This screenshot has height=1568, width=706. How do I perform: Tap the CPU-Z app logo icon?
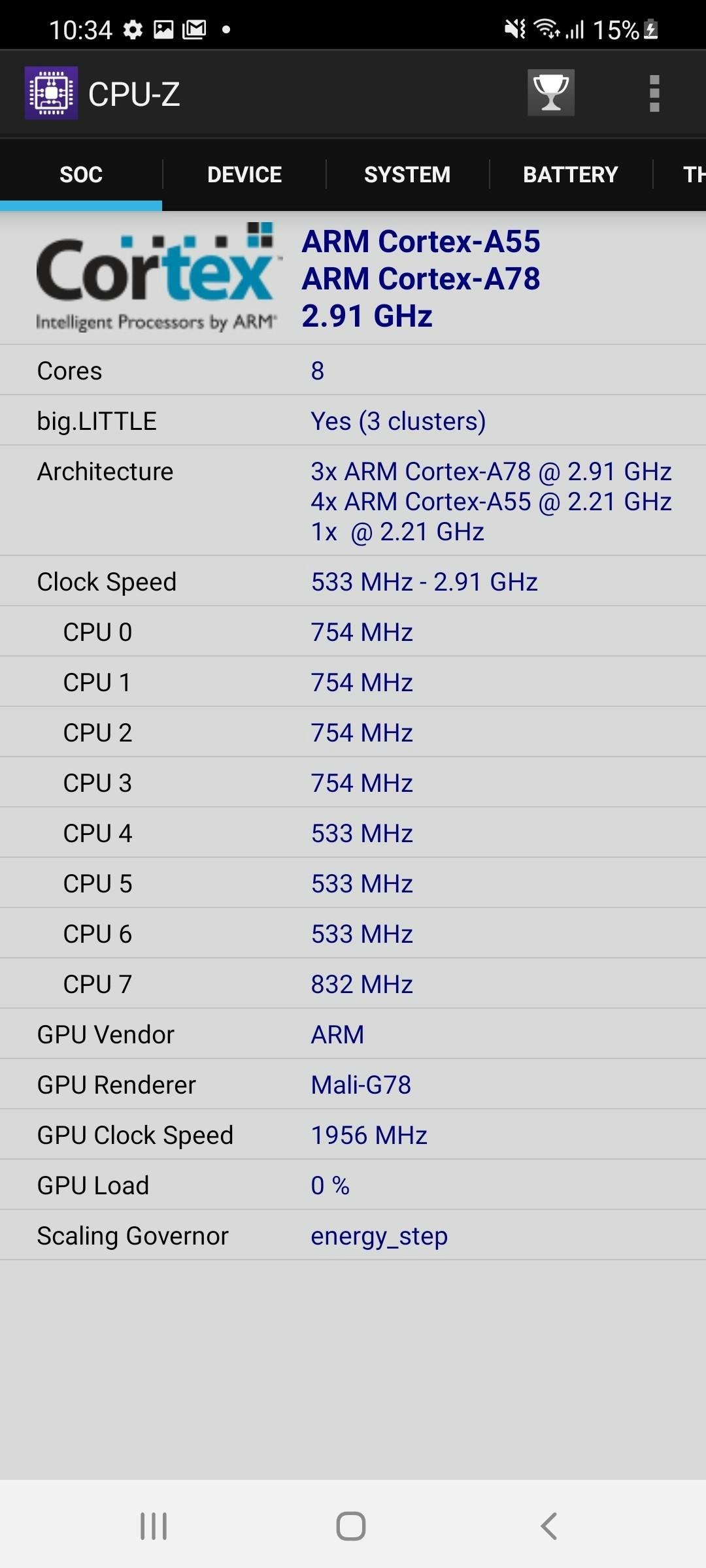pyautogui.click(x=51, y=93)
